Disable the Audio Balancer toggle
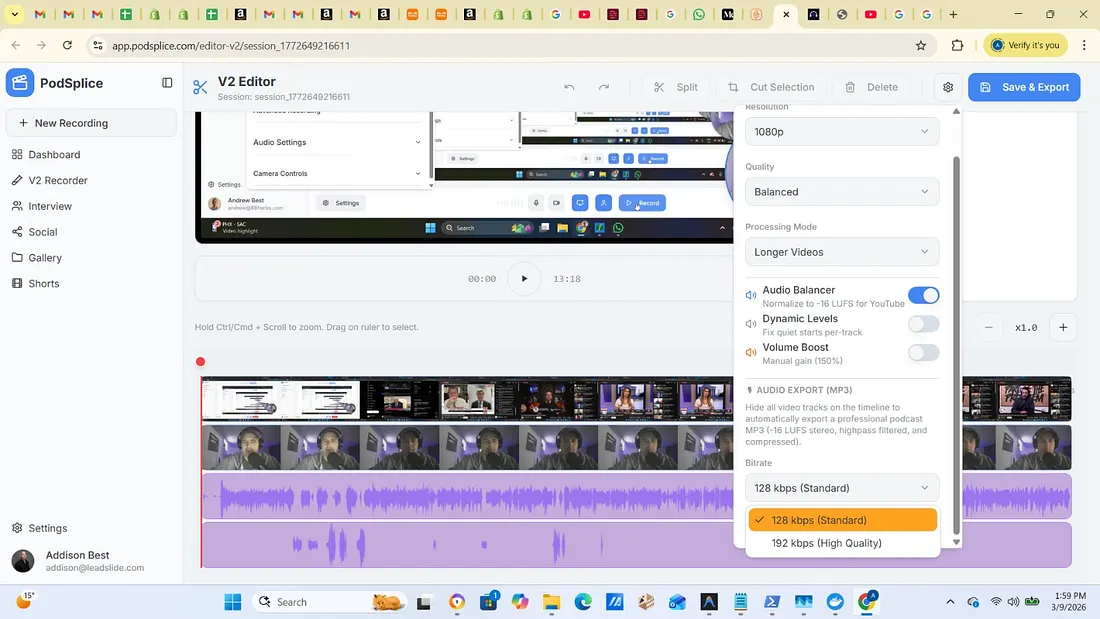The image size is (1100, 619). pyautogui.click(x=923, y=294)
